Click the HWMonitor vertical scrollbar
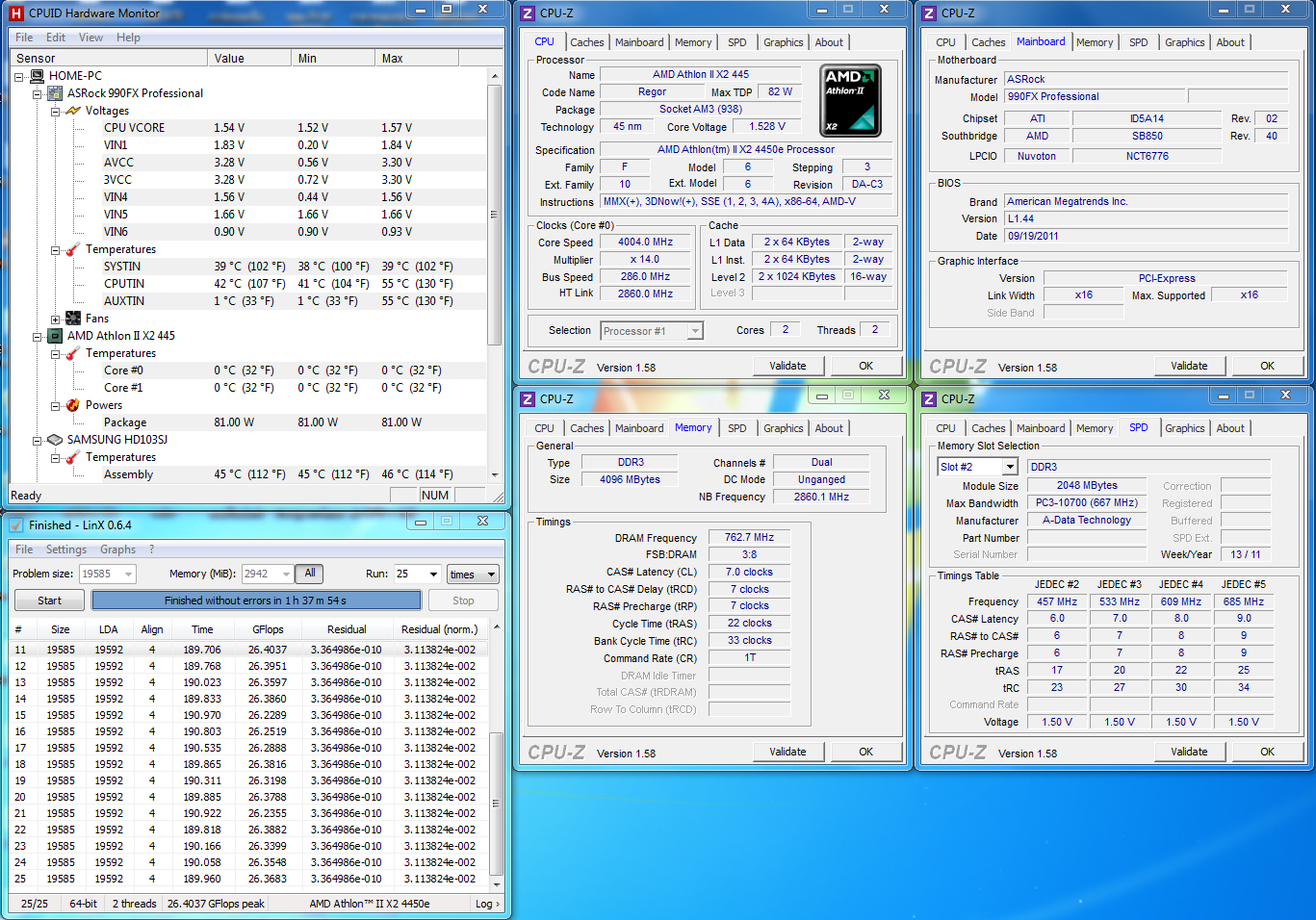The height and width of the screenshot is (920, 1316). (494, 275)
